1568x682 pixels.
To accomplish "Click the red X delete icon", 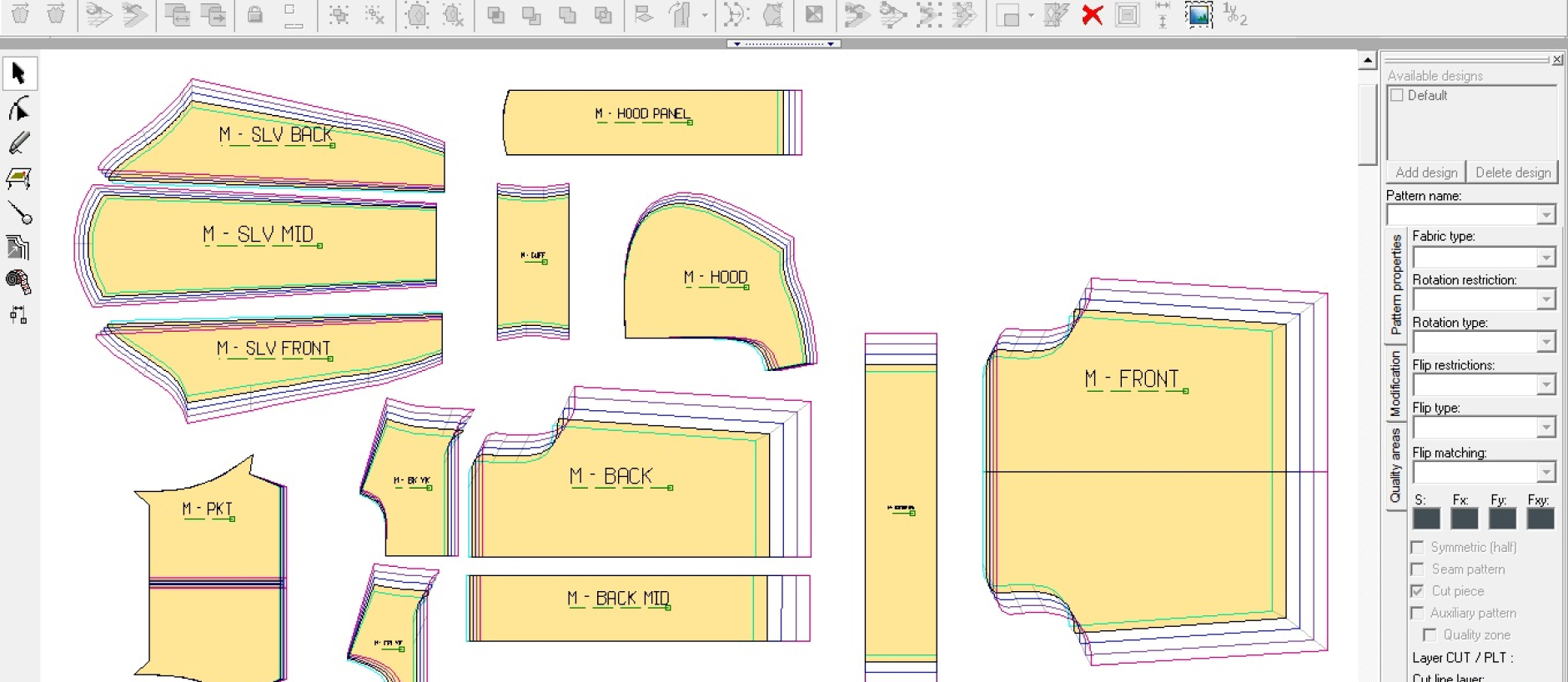I will pyautogui.click(x=1092, y=15).
